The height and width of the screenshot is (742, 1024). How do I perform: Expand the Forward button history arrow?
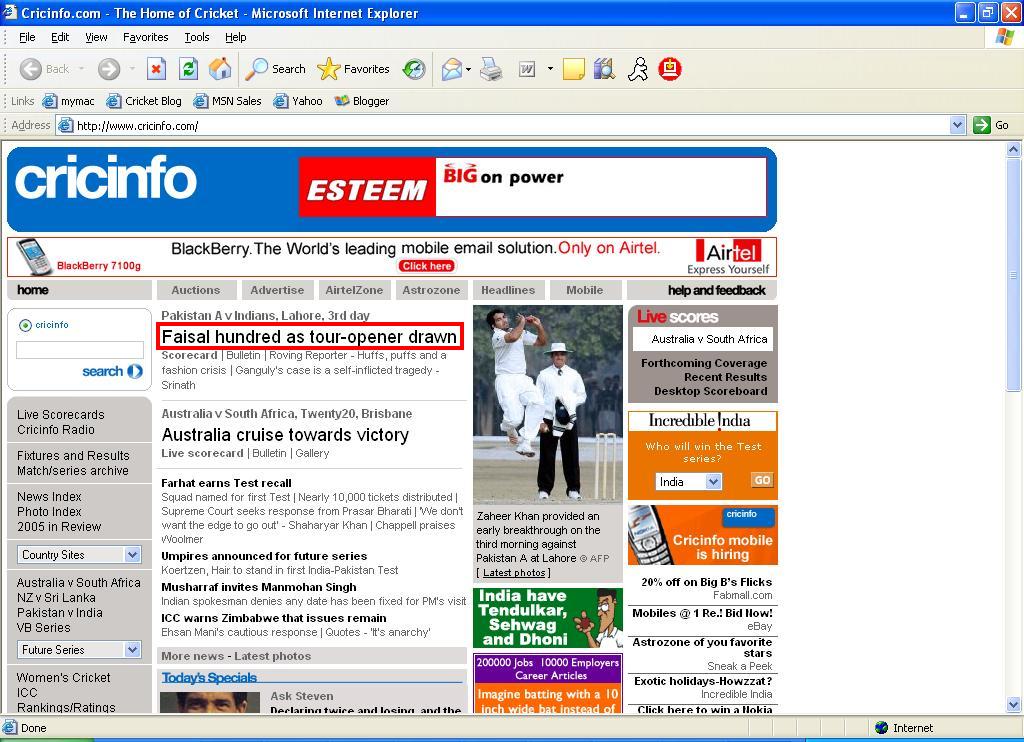click(x=132, y=69)
